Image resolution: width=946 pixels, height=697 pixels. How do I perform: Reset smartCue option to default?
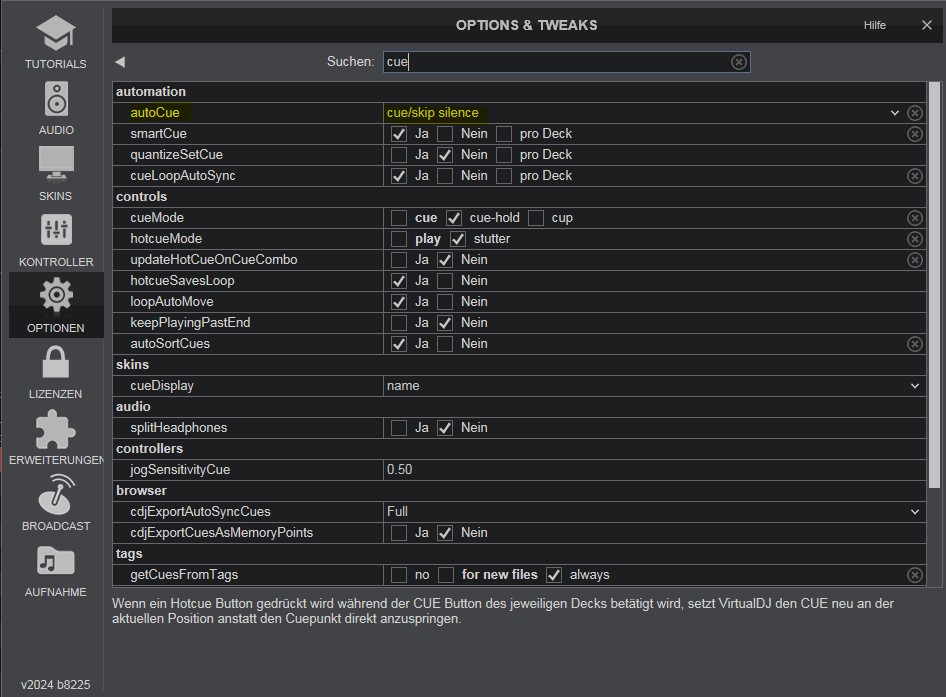(x=915, y=134)
